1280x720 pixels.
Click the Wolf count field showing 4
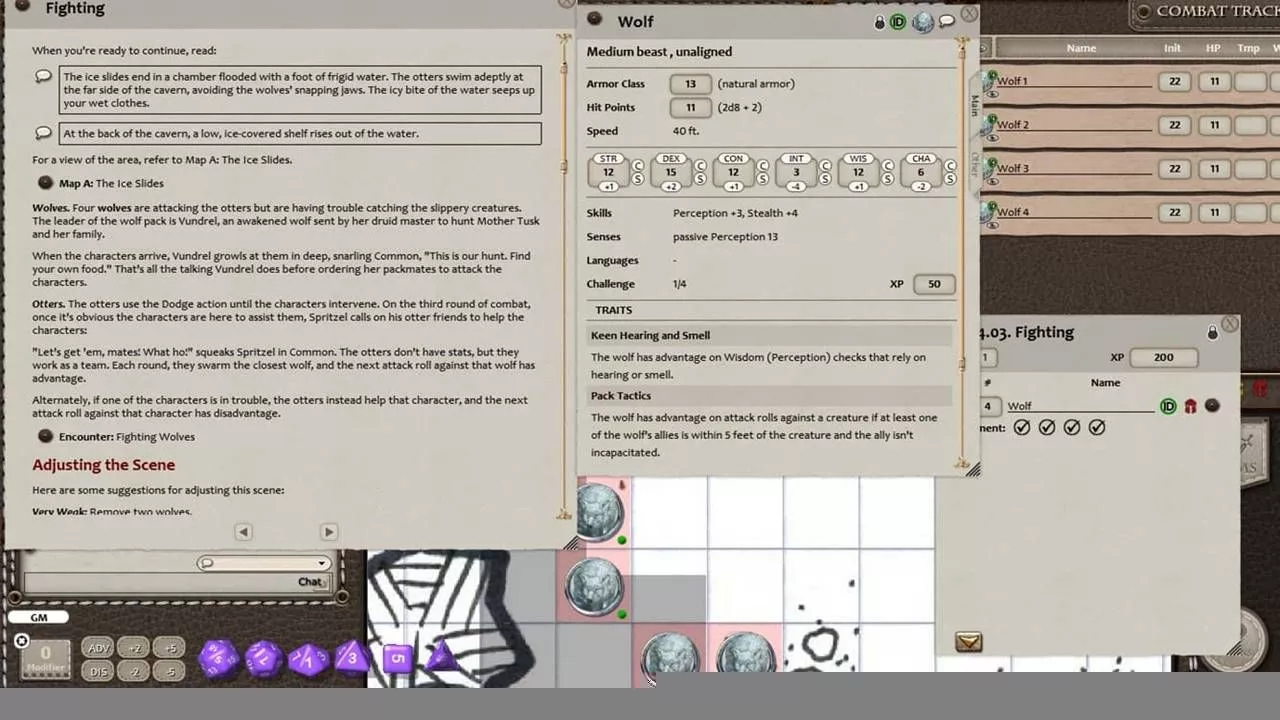(x=988, y=406)
